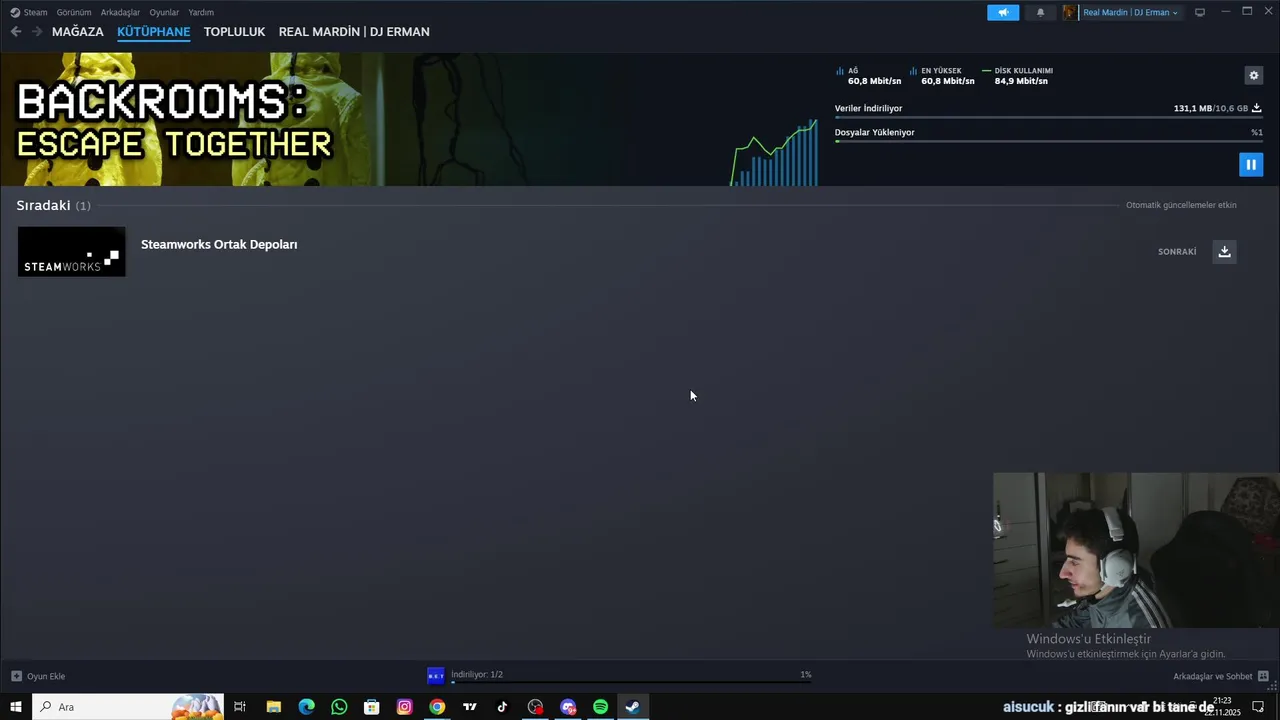Click the announcements megaphone button
The height and width of the screenshot is (720, 1280).
(x=1003, y=12)
